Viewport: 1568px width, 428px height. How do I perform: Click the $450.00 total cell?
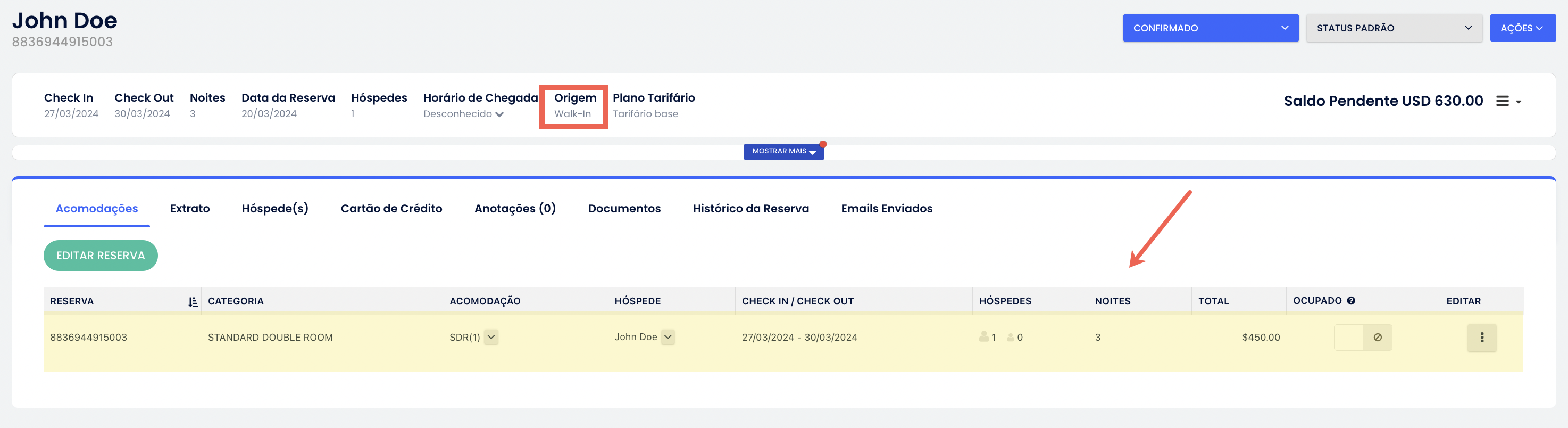coord(1261,338)
